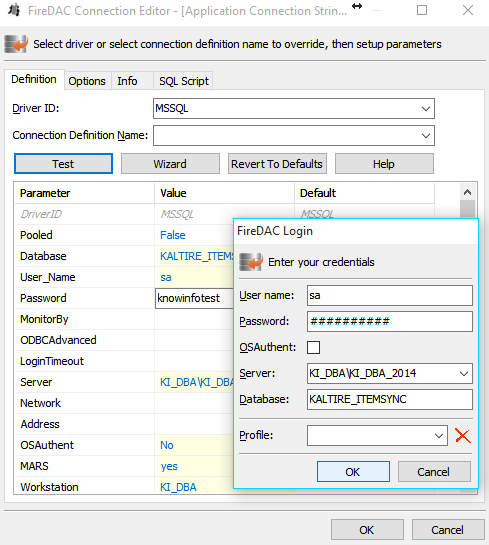This screenshot has width=489, height=545.
Task: Click the Password parameter label in grid
Action: click(43, 298)
